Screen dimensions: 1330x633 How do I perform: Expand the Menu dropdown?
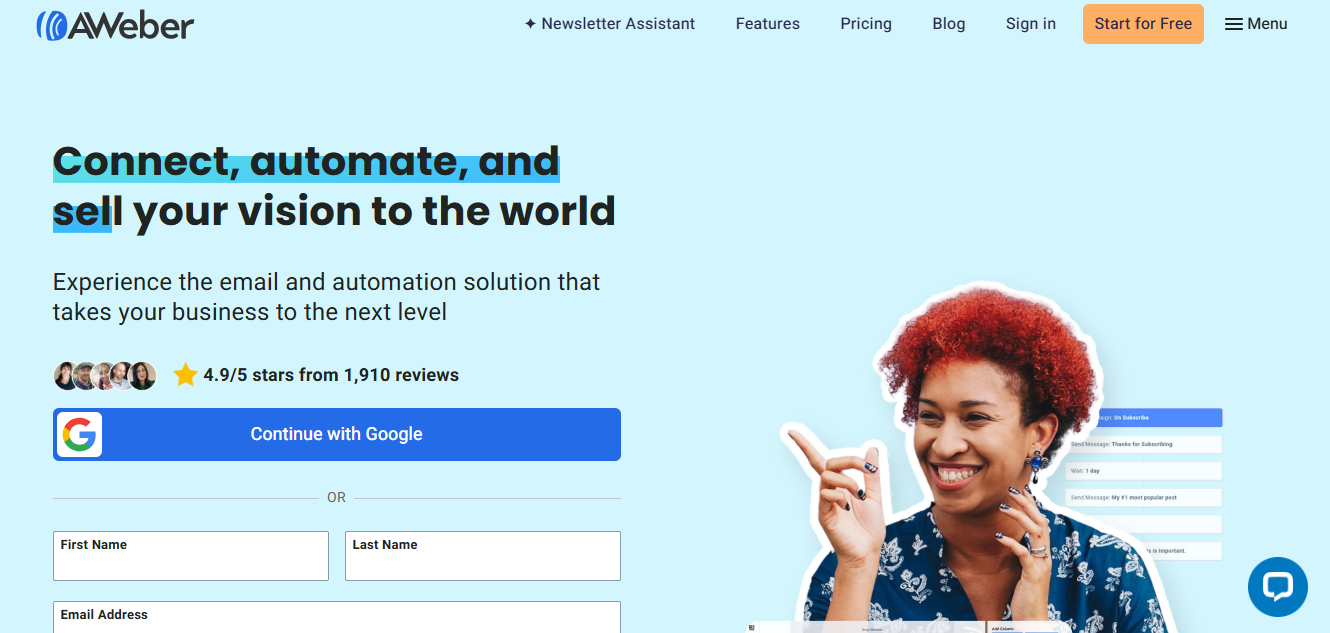[x=1256, y=24]
